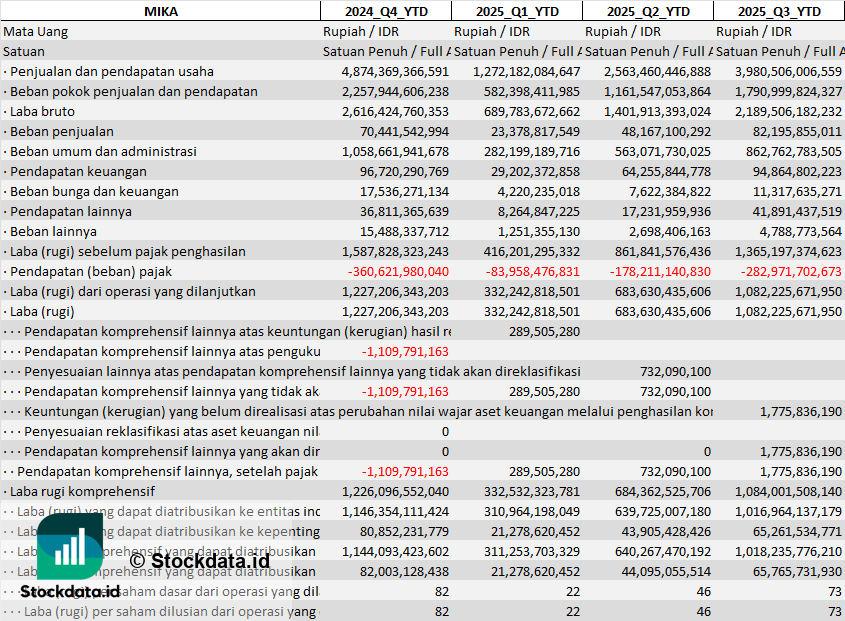Click Beban pokok penjualan dan pendapatan label
Viewport: 845px width, 621px height.
coord(134,92)
